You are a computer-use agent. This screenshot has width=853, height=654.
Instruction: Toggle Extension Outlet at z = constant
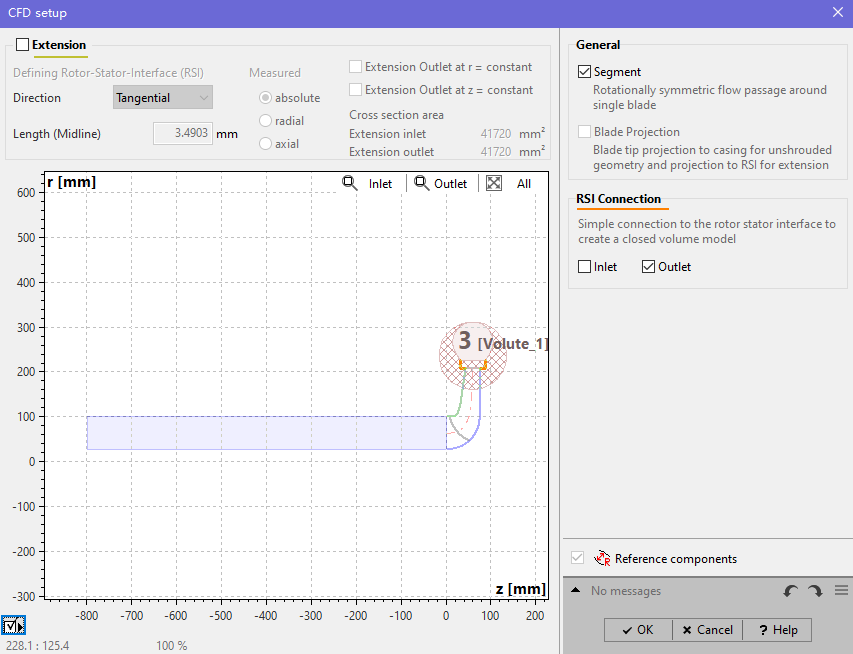(355, 90)
